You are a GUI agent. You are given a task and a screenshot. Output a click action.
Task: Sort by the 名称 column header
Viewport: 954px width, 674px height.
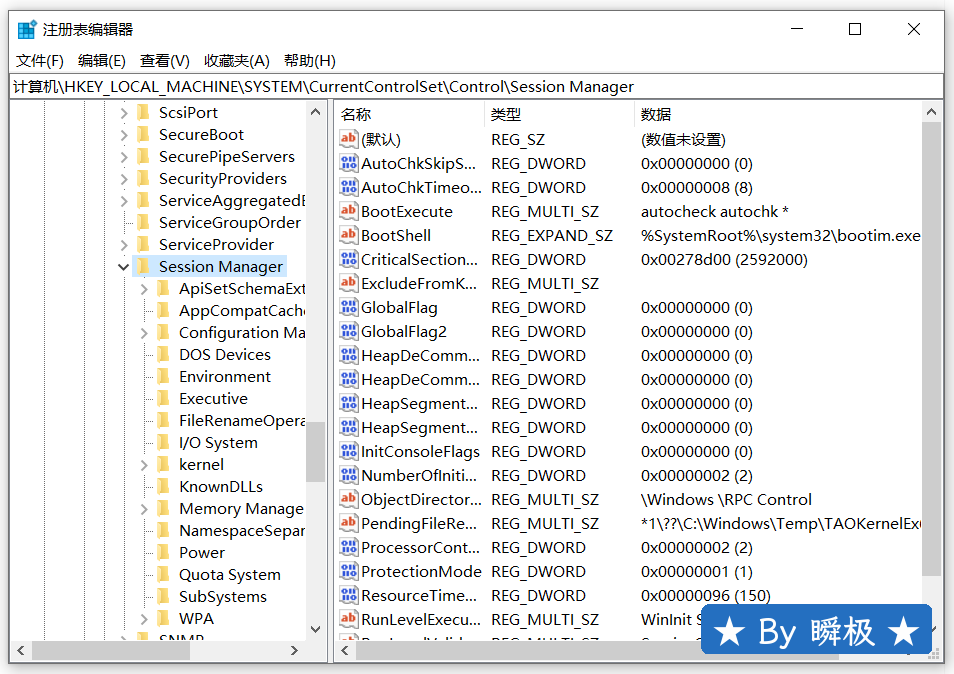click(356, 114)
